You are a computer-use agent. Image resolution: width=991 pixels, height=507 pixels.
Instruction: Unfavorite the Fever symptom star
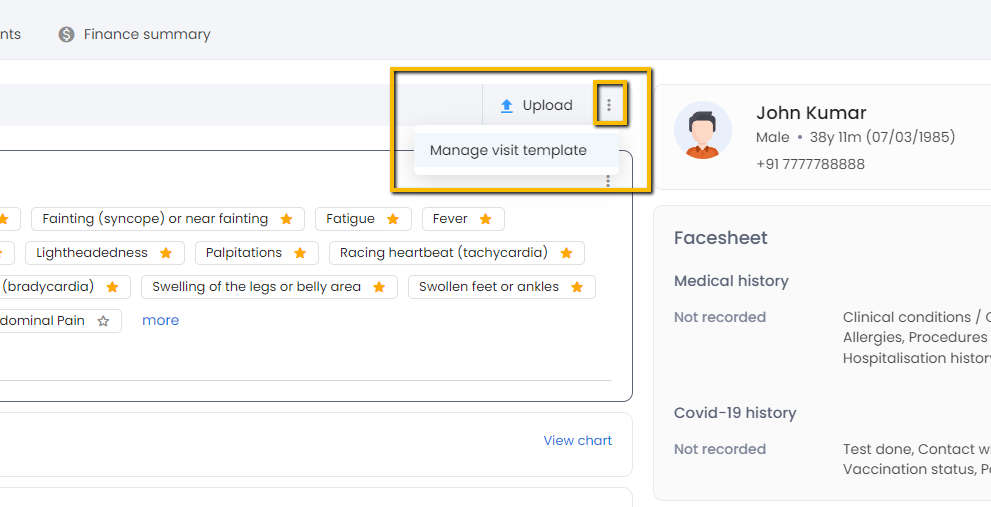click(486, 219)
